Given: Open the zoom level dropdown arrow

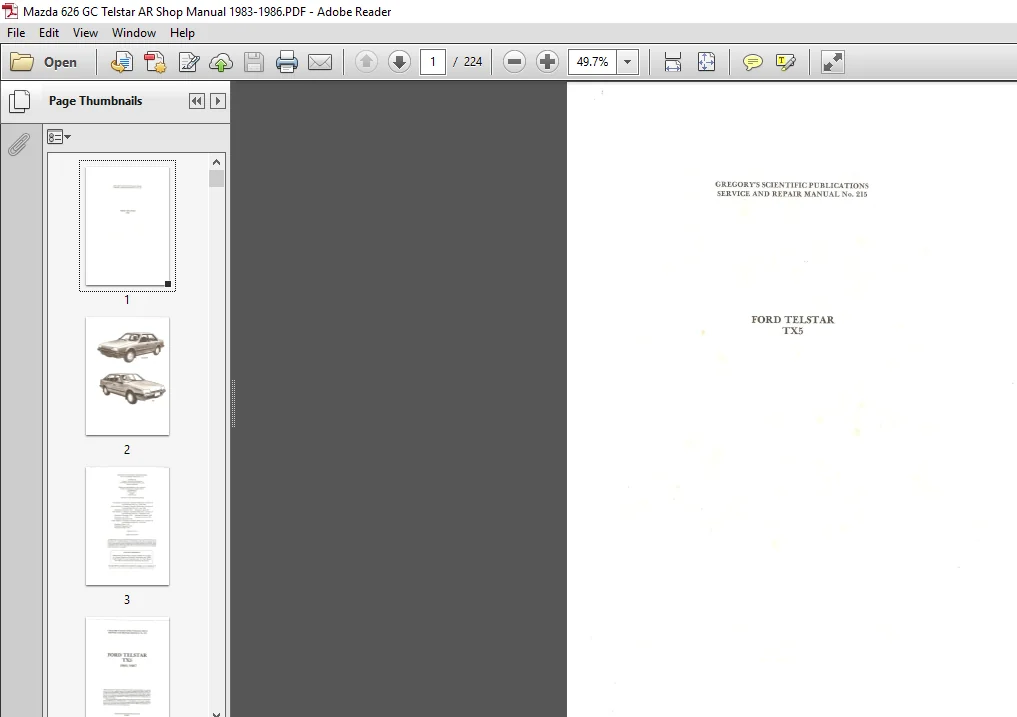Looking at the screenshot, I should (627, 62).
